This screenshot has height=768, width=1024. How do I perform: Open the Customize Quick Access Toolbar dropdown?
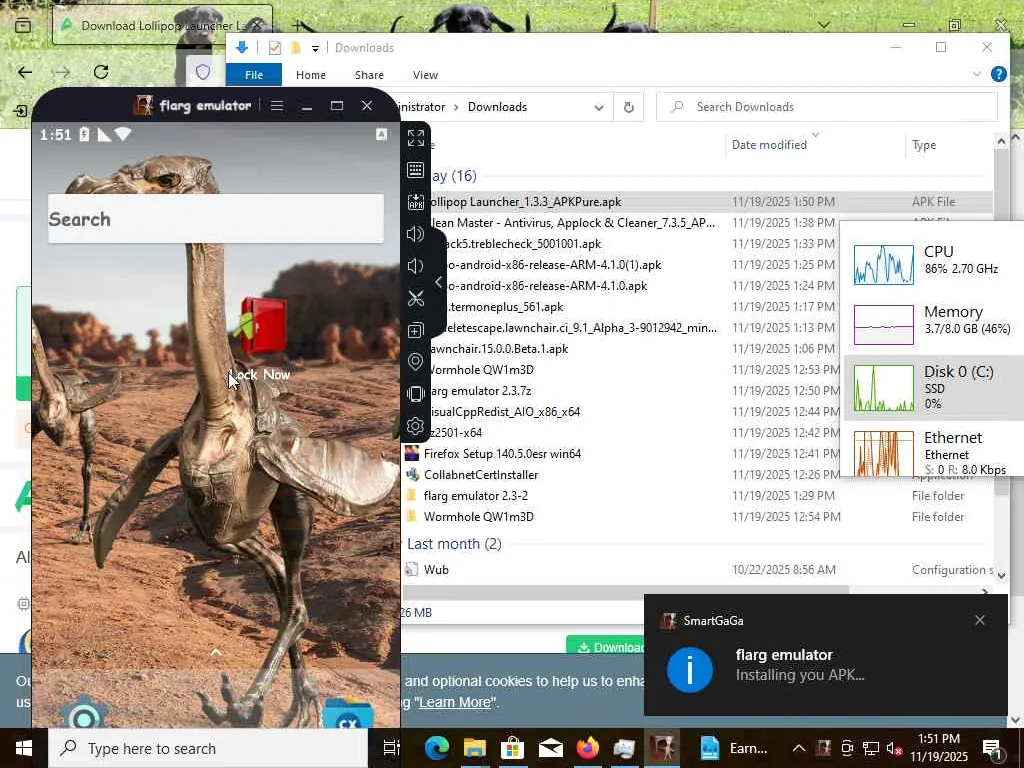pyautogui.click(x=315, y=48)
